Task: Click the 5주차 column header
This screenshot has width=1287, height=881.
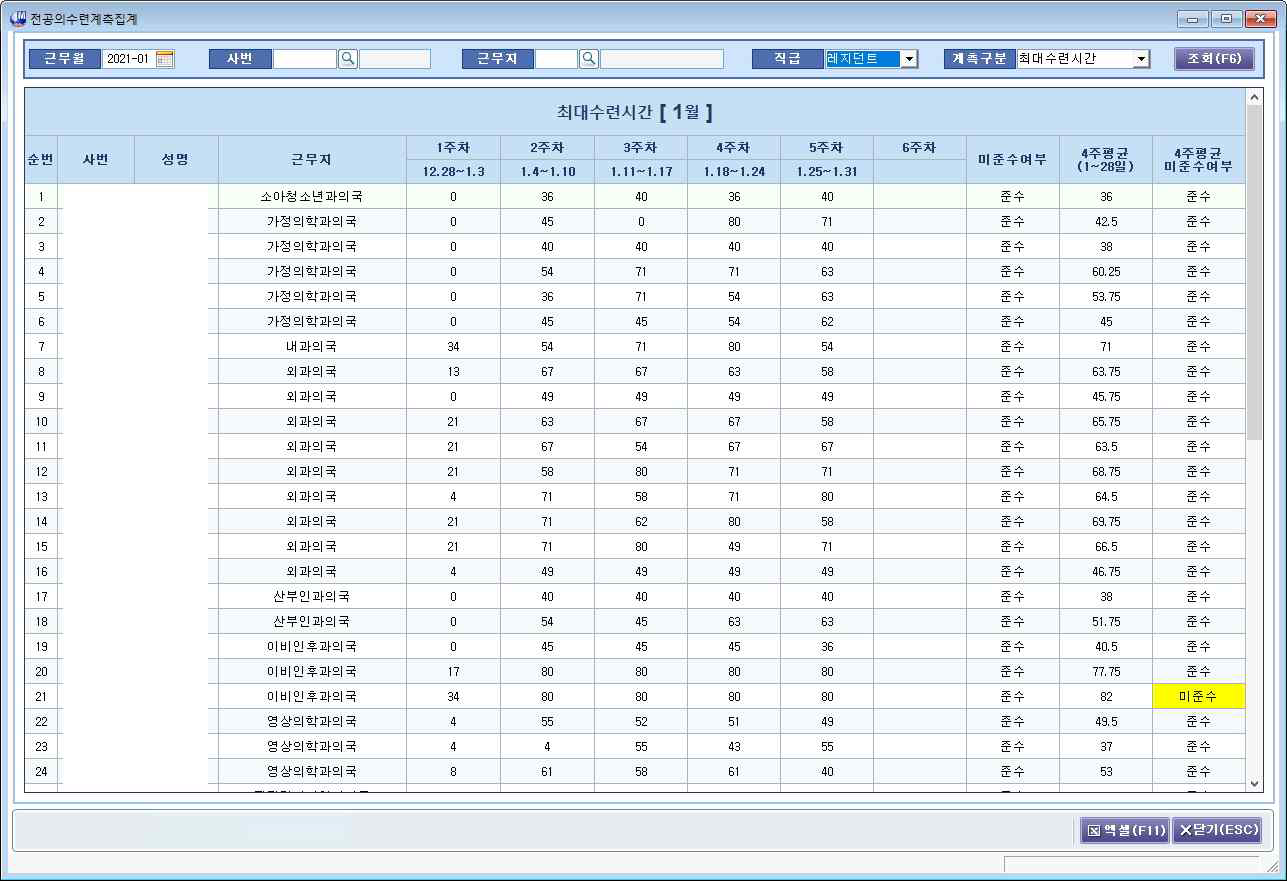Action: pos(826,148)
